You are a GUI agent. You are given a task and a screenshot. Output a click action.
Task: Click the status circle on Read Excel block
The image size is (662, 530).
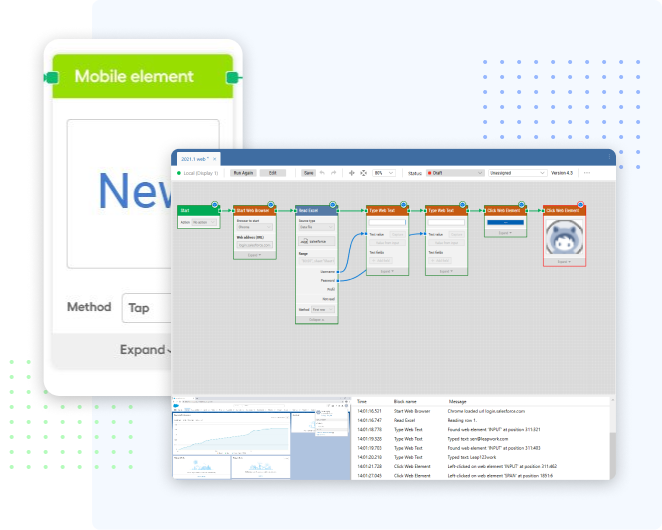coord(333,205)
